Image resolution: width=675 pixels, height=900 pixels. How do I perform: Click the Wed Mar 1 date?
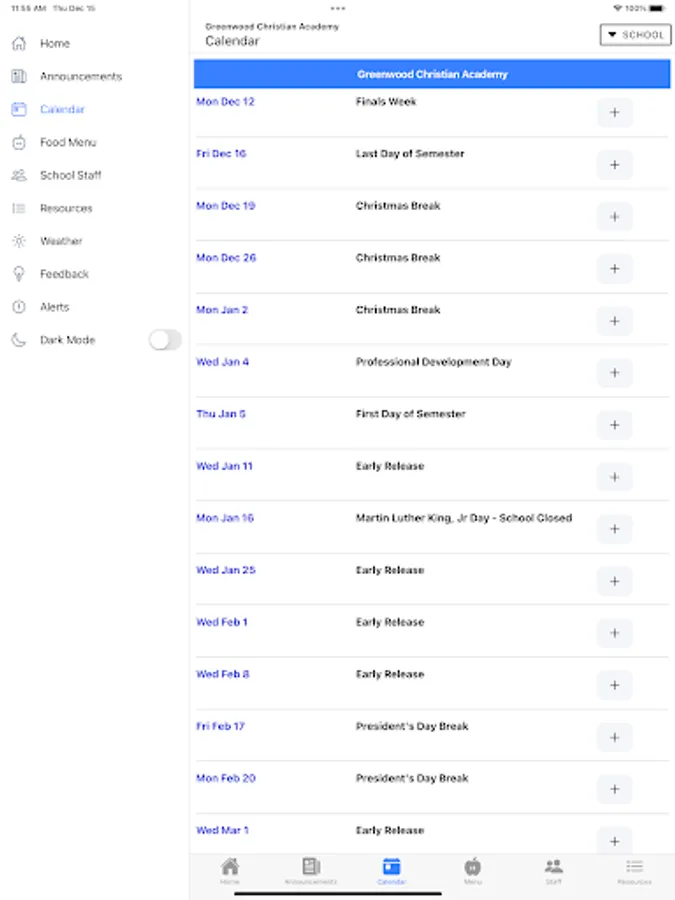(x=222, y=831)
